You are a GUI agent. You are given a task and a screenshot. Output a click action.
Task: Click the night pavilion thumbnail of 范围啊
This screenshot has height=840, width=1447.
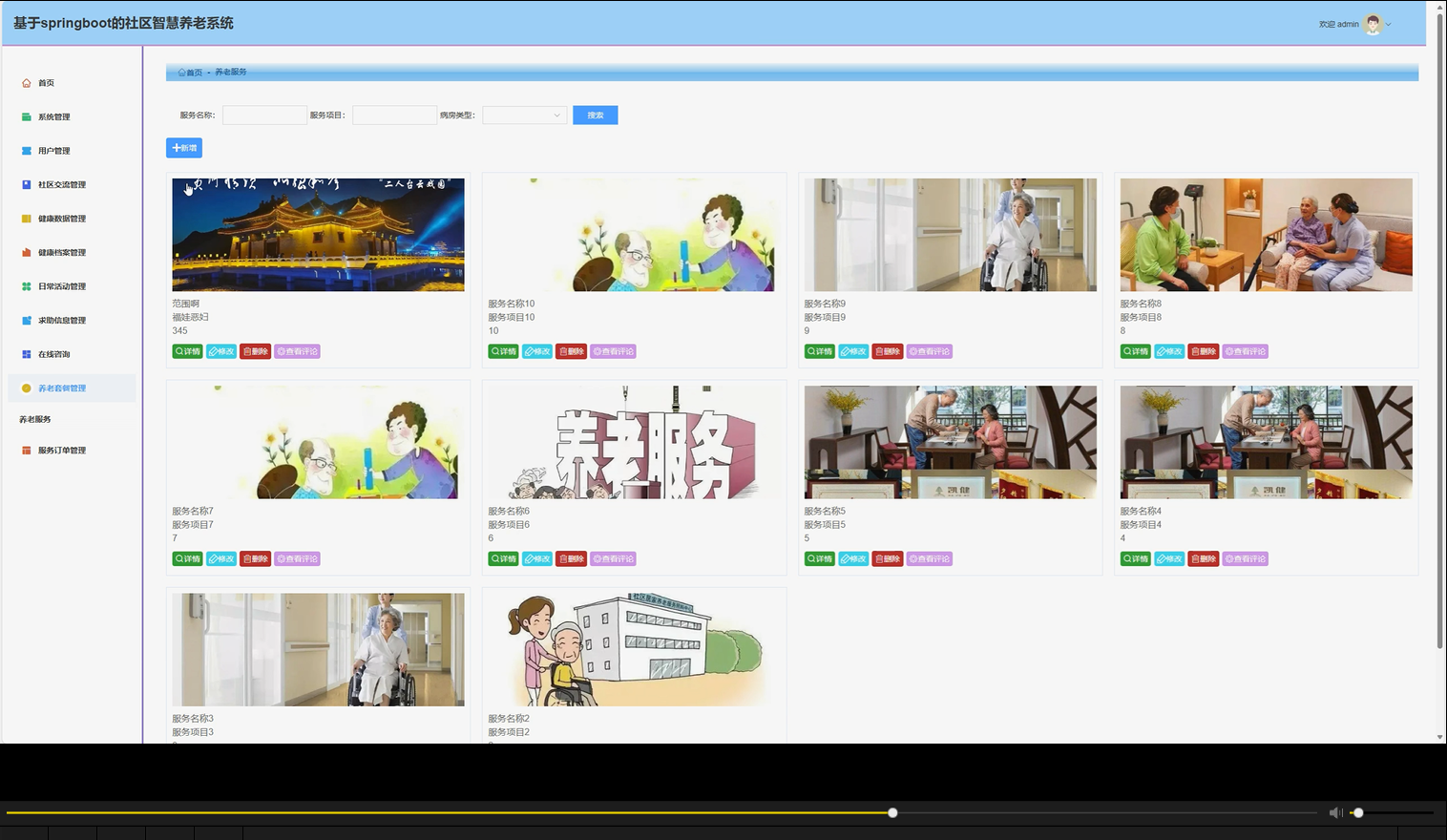[x=318, y=235]
